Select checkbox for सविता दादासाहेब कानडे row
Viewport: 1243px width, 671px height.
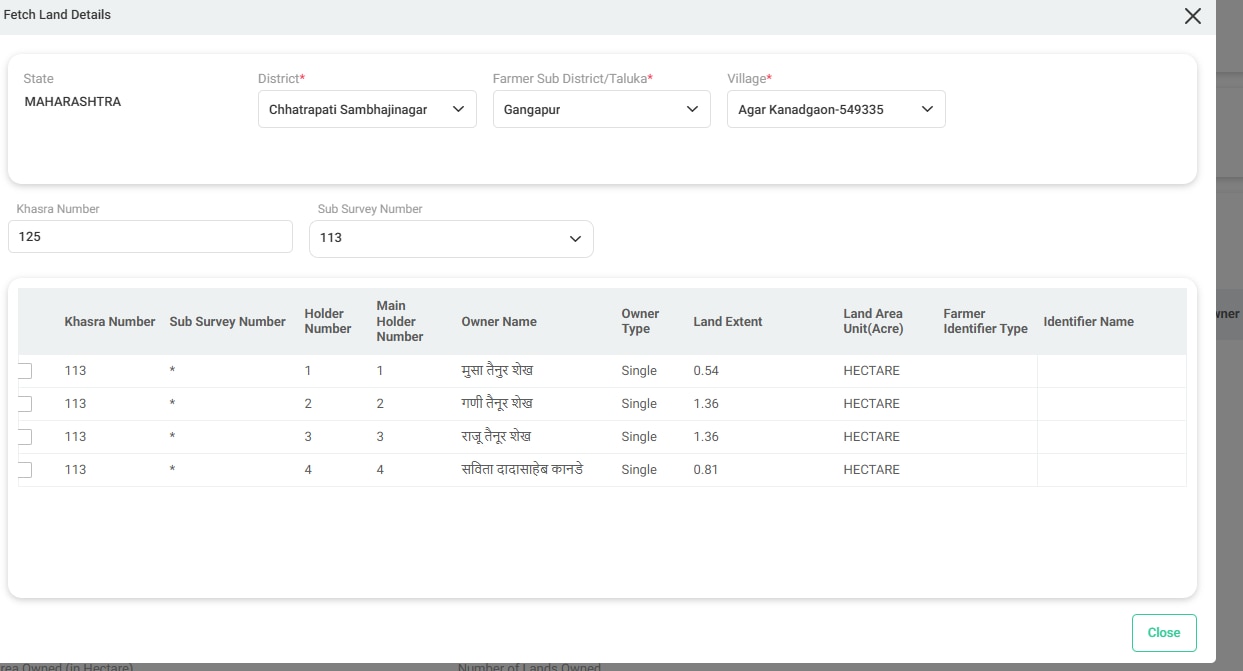pyautogui.click(x=24, y=470)
